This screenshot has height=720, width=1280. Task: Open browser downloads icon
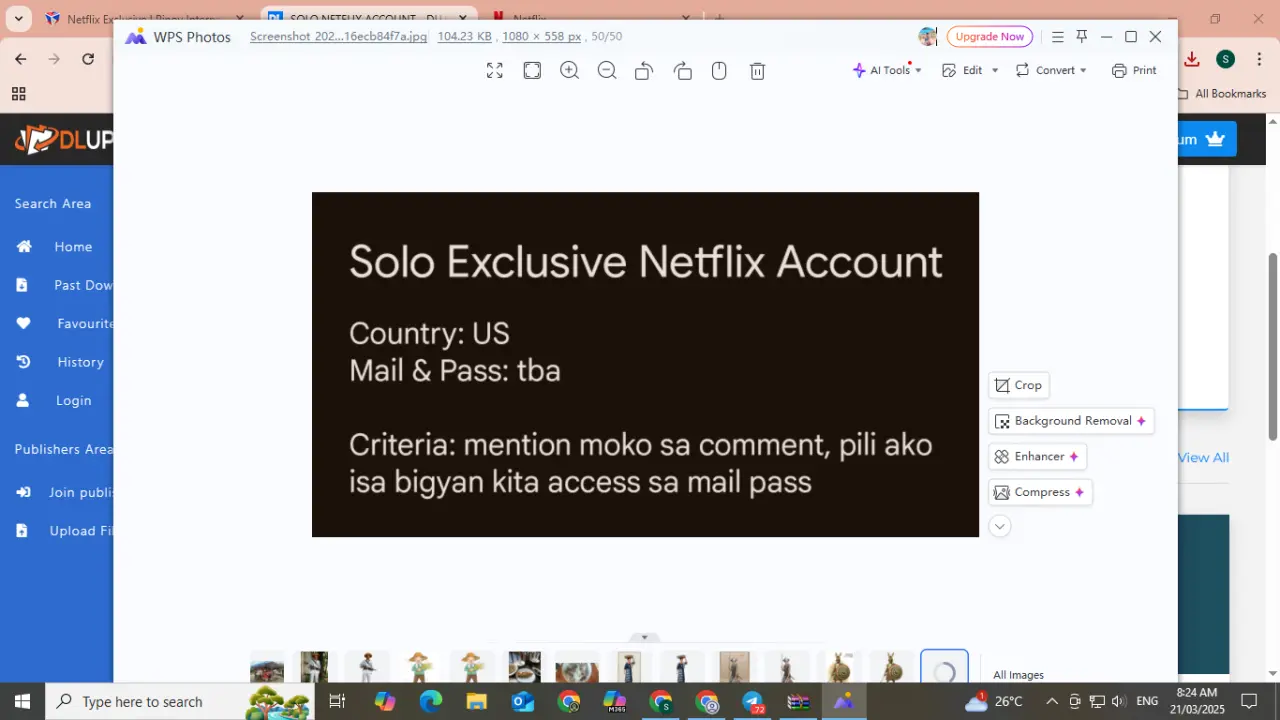click(x=1192, y=59)
